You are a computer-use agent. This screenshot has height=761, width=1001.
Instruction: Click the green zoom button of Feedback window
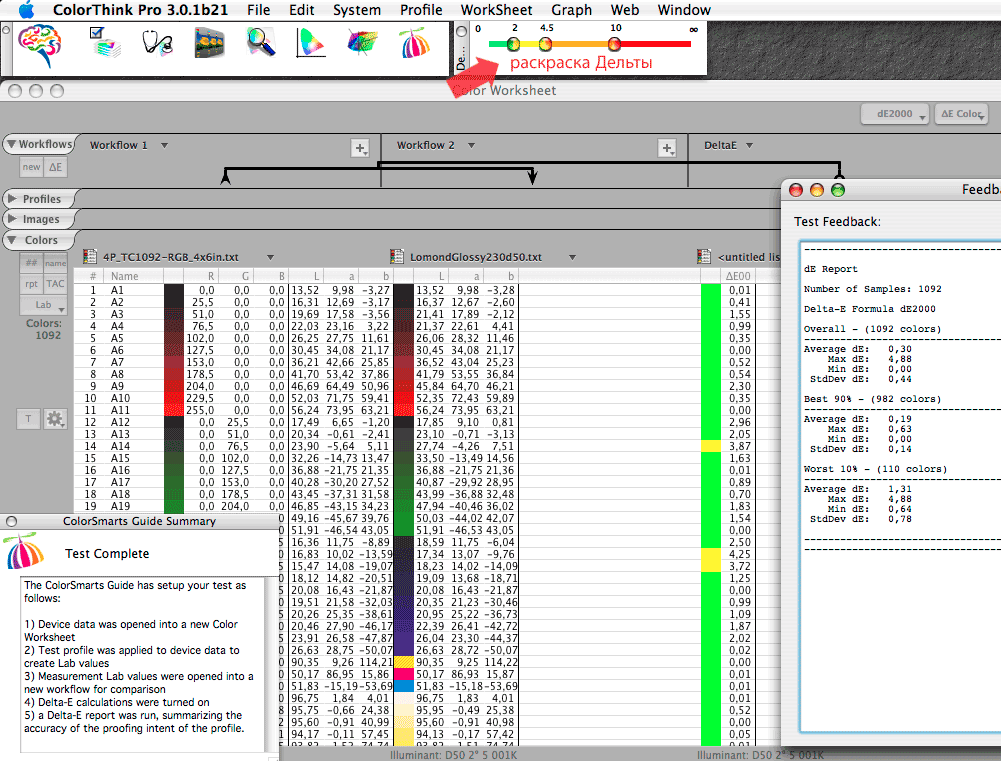click(x=838, y=190)
